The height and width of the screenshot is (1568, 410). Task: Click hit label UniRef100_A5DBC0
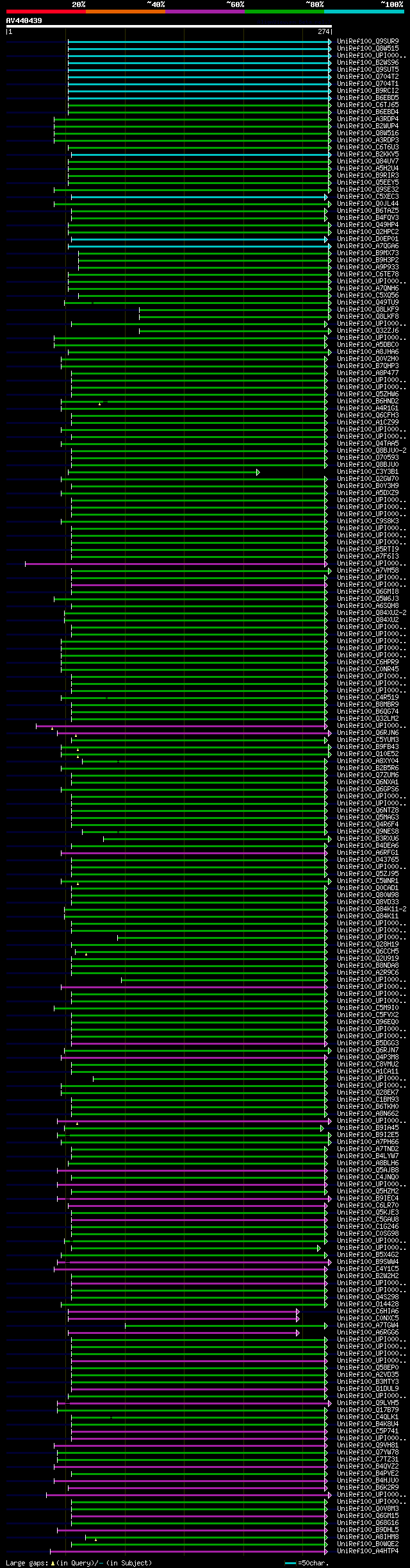(368, 345)
